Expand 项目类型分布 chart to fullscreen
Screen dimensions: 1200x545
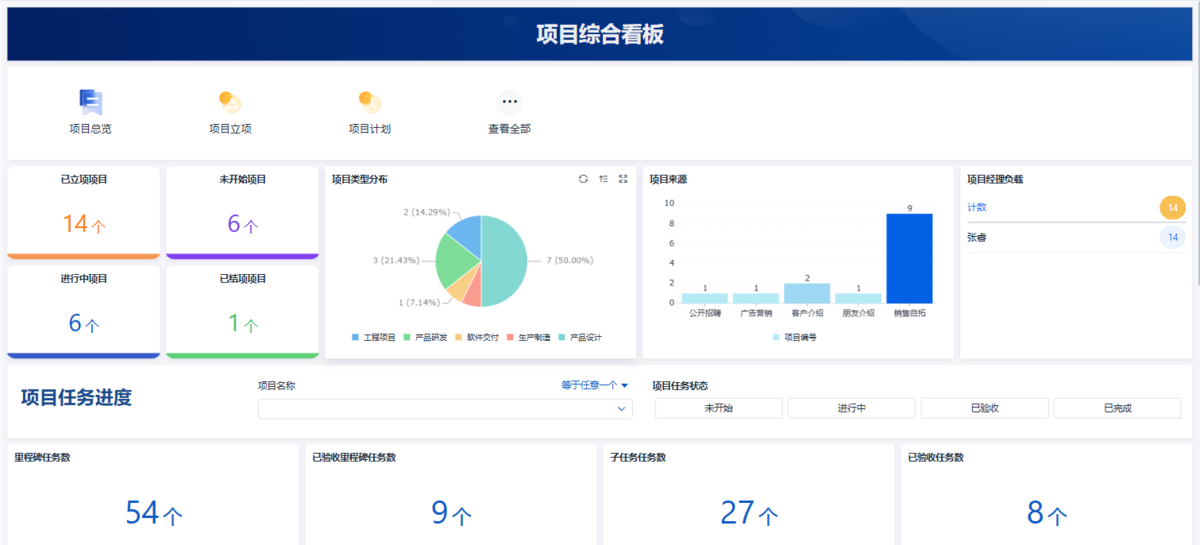[x=623, y=179]
